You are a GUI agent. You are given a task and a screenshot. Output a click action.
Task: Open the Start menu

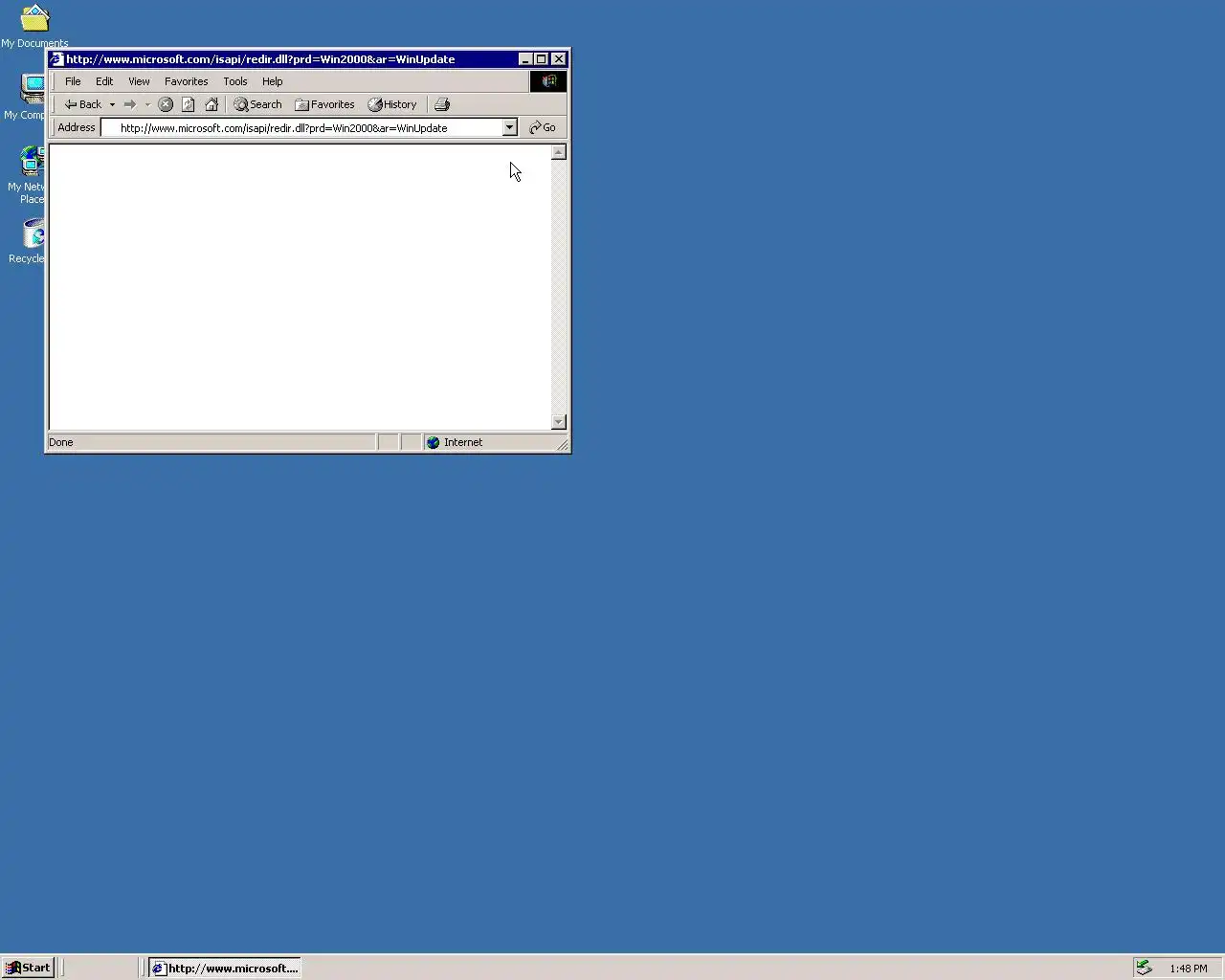28,968
